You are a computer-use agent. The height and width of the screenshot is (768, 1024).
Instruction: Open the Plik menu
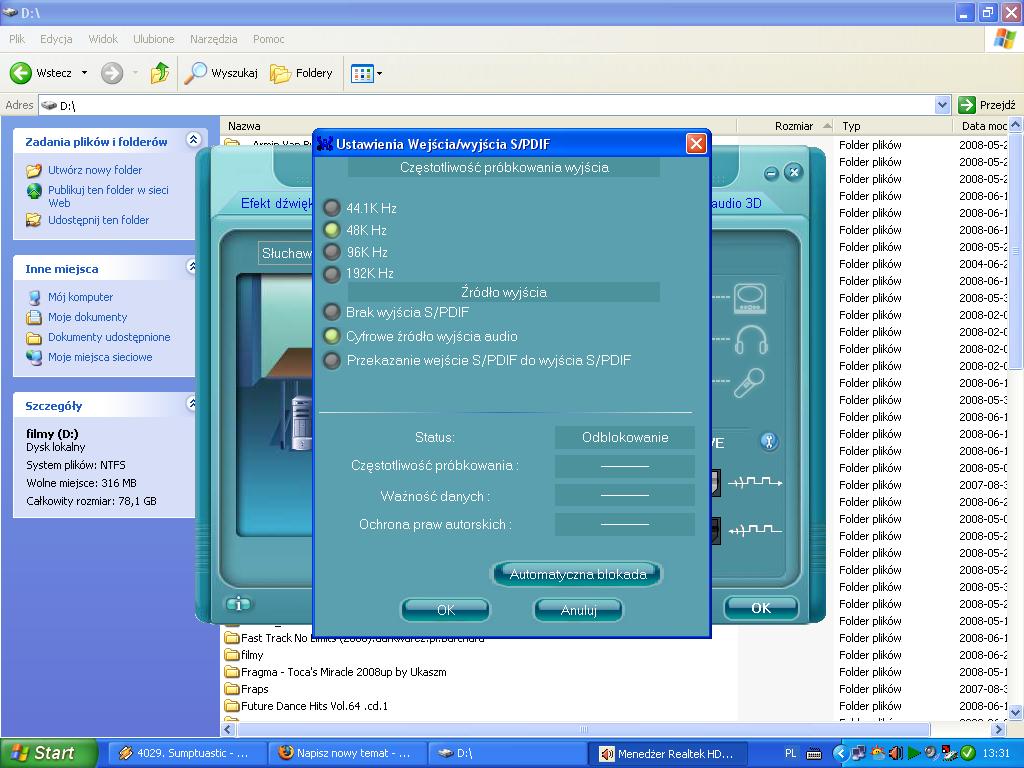[17, 39]
